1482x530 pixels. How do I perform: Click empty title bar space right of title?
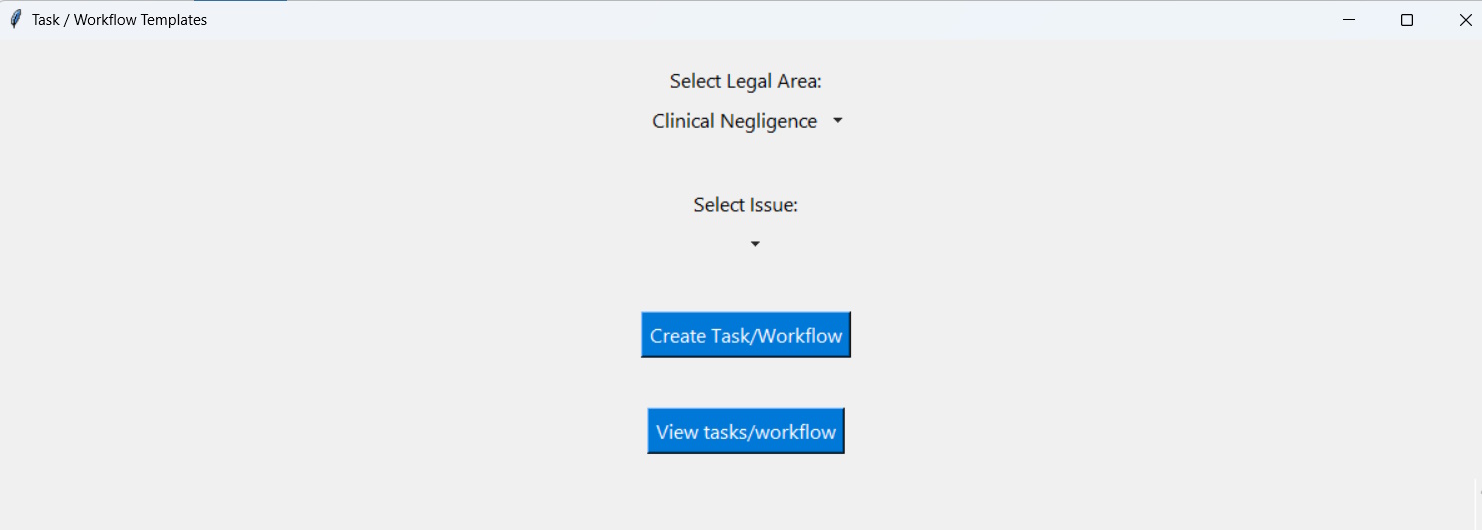(700, 20)
